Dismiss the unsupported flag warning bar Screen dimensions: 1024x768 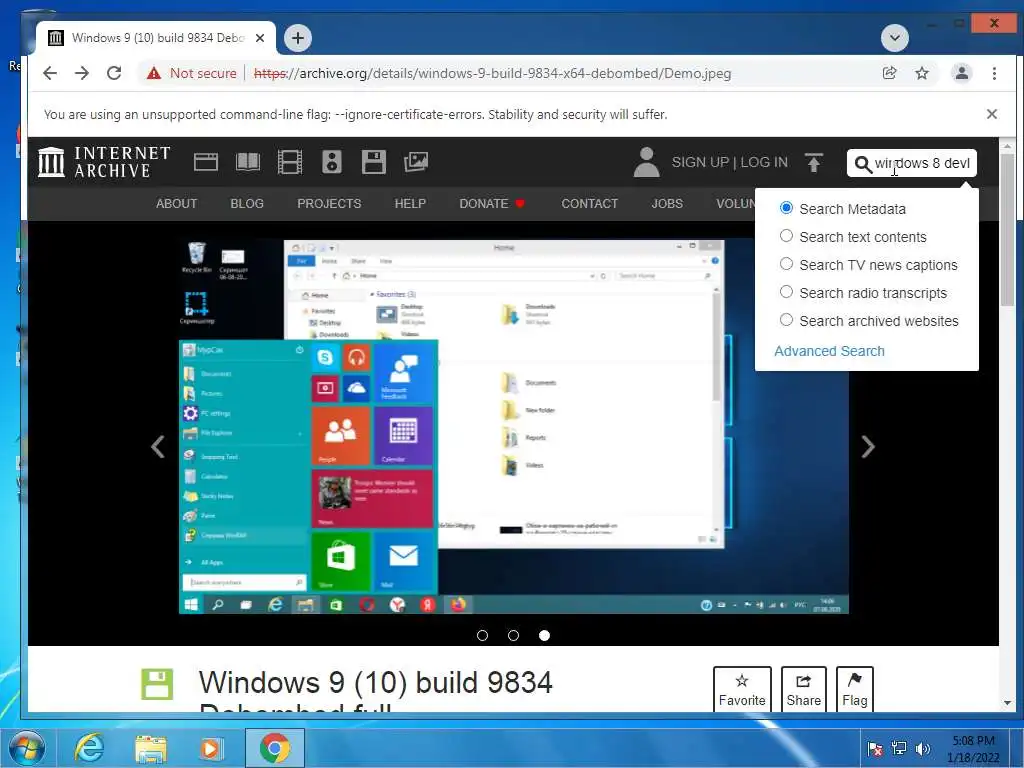point(991,114)
